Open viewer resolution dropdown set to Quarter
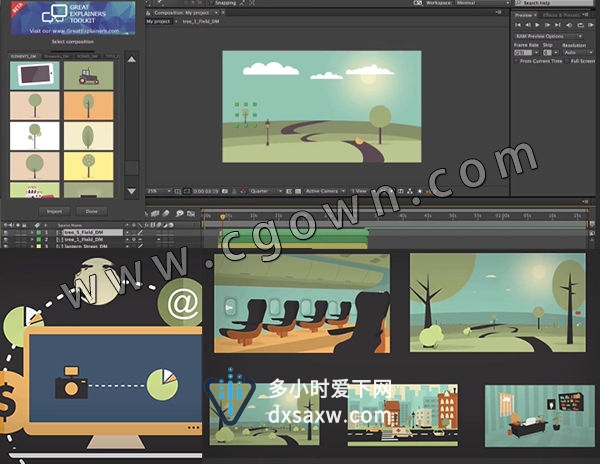600x464 pixels. point(266,191)
